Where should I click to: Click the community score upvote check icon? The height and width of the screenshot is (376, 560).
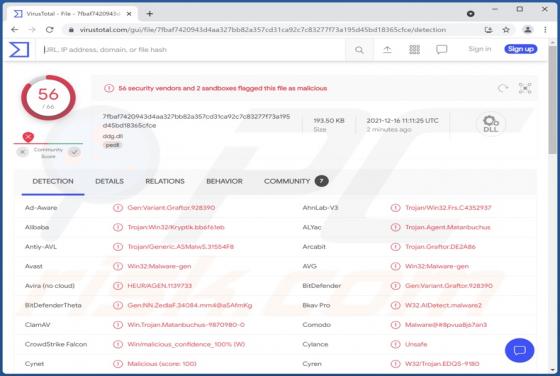[x=75, y=152]
